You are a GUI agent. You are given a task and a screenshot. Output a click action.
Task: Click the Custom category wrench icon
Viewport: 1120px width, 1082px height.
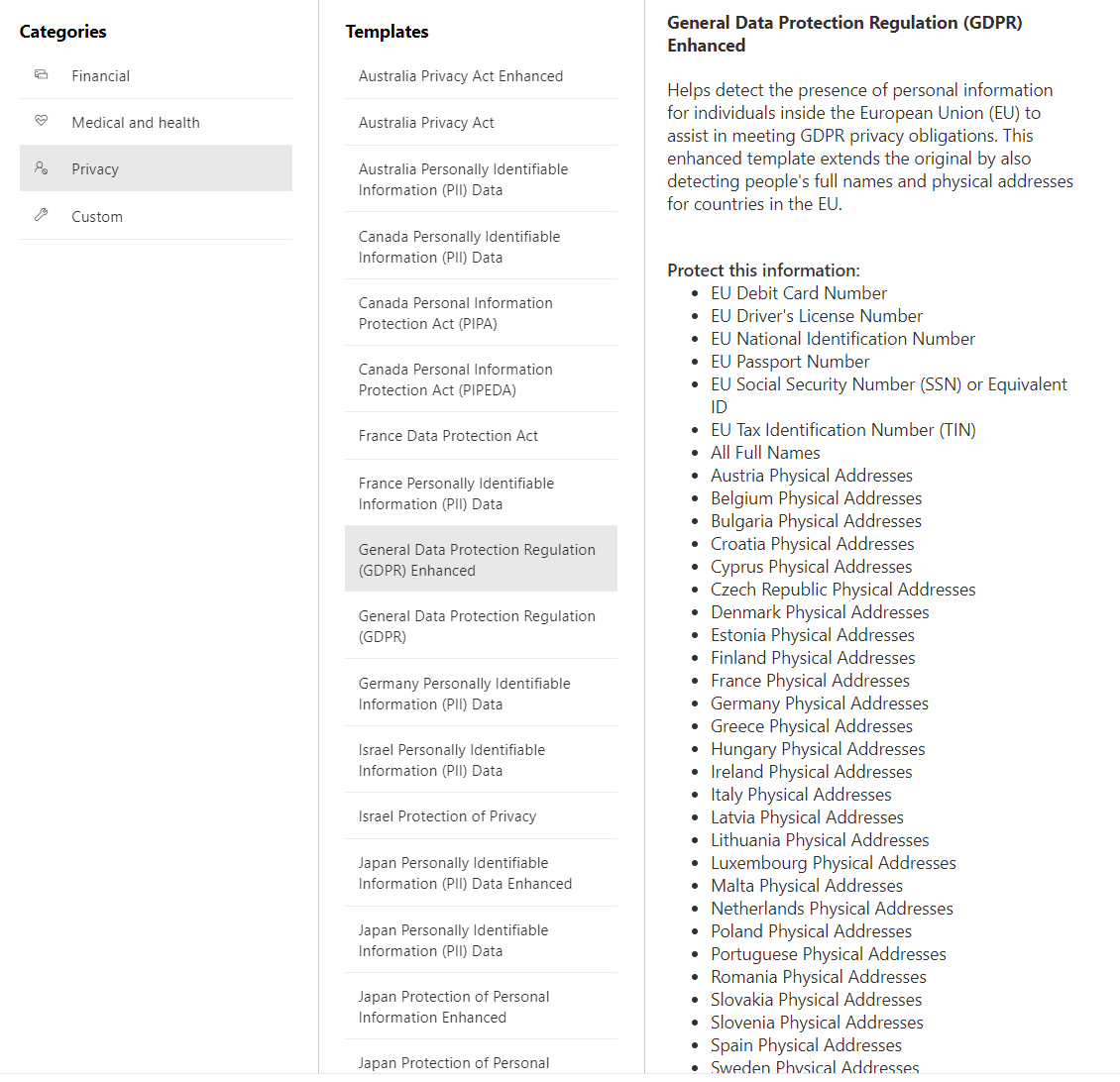pos(42,215)
